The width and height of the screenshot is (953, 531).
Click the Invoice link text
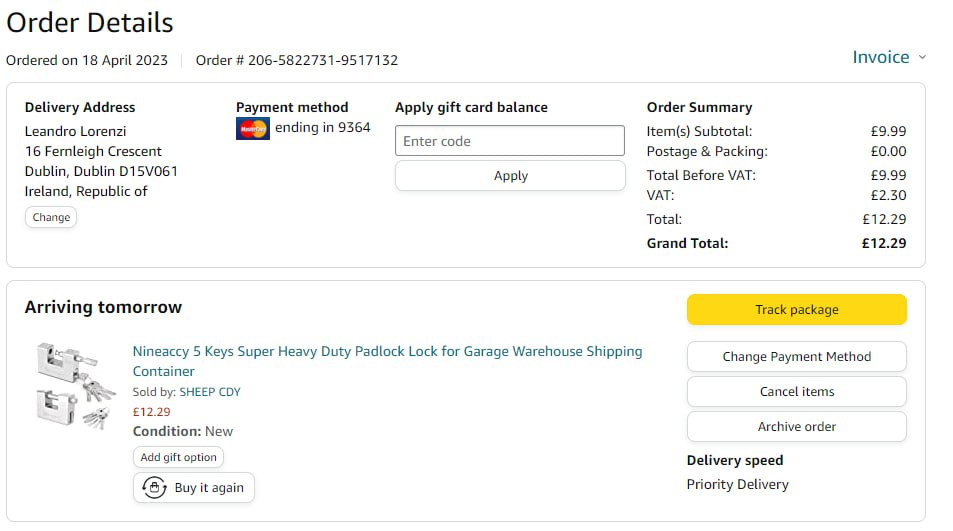tap(880, 57)
